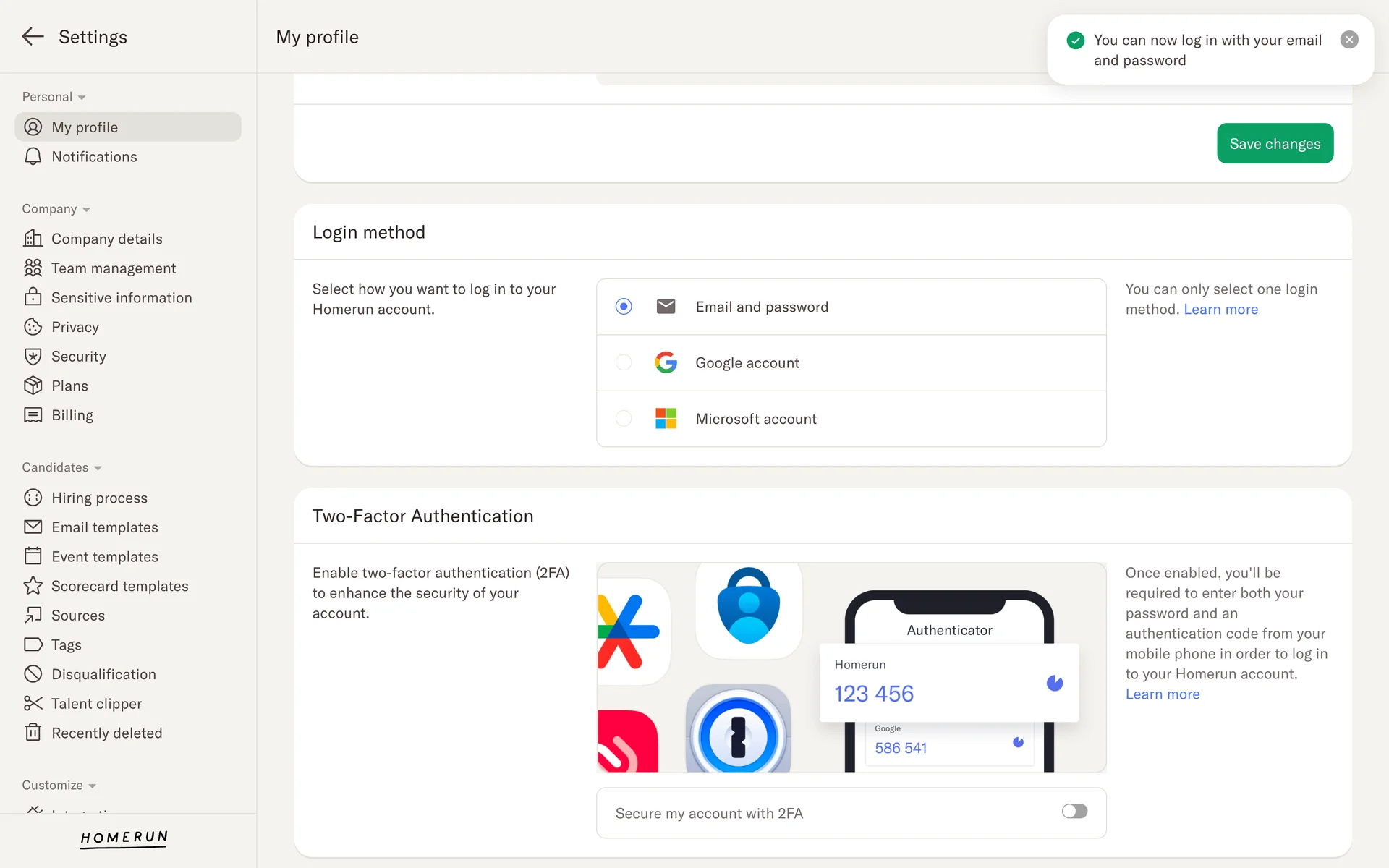Collapse the Personal section
The height and width of the screenshot is (868, 1389).
(82, 98)
